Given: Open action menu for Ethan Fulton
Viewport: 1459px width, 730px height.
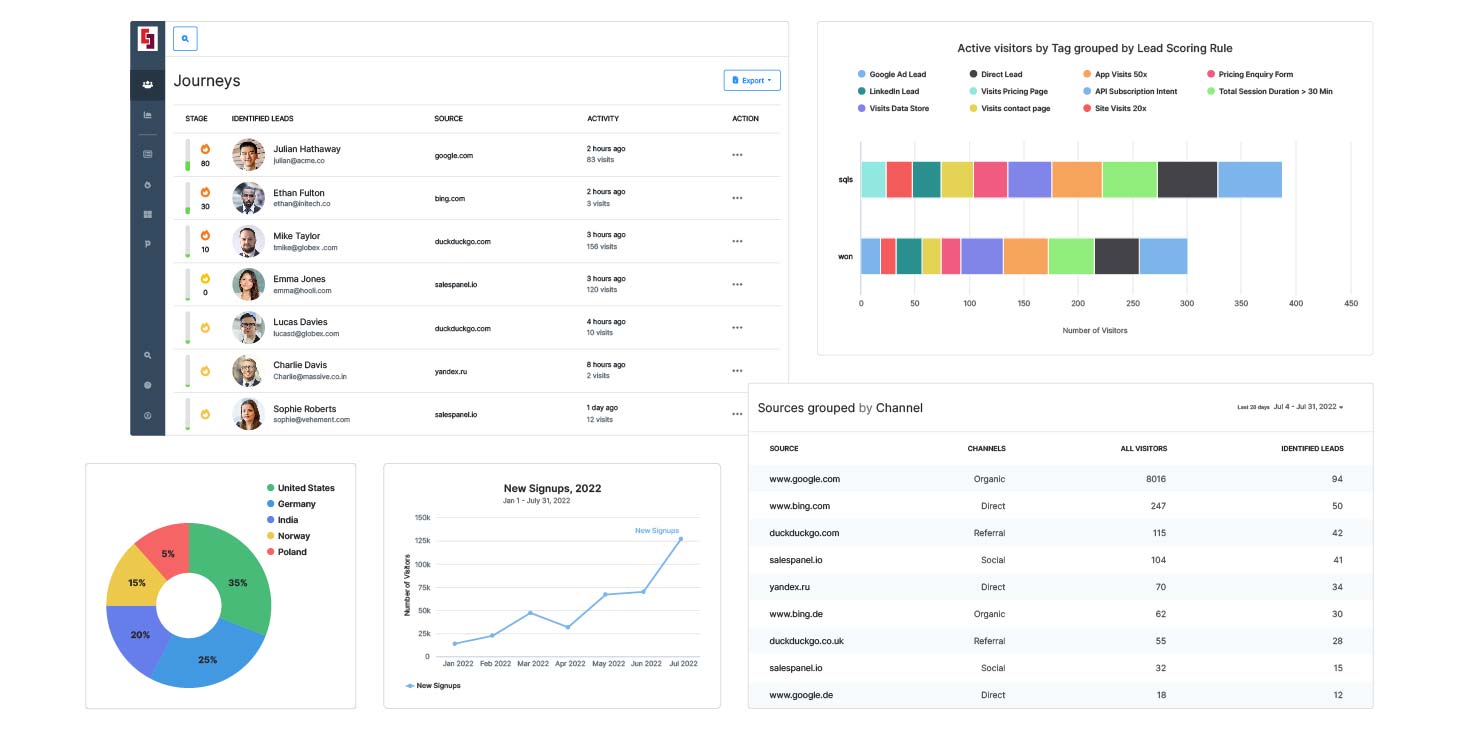Looking at the screenshot, I should [x=737, y=198].
